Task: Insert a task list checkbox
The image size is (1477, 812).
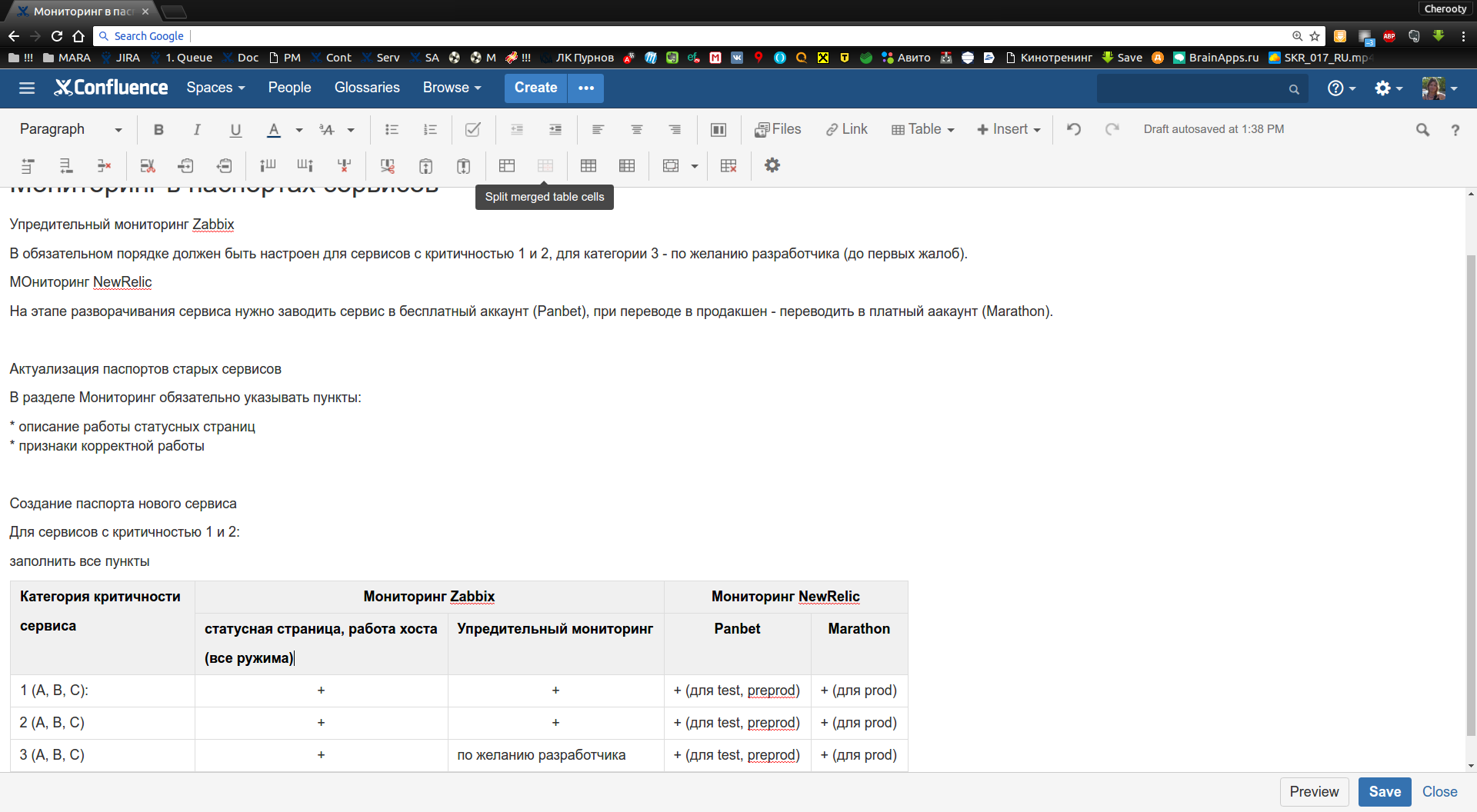Action: tap(473, 130)
